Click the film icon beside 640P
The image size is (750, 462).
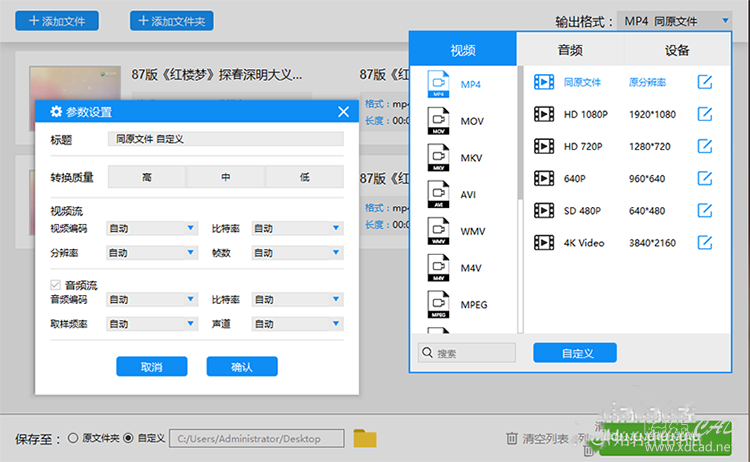(x=544, y=178)
